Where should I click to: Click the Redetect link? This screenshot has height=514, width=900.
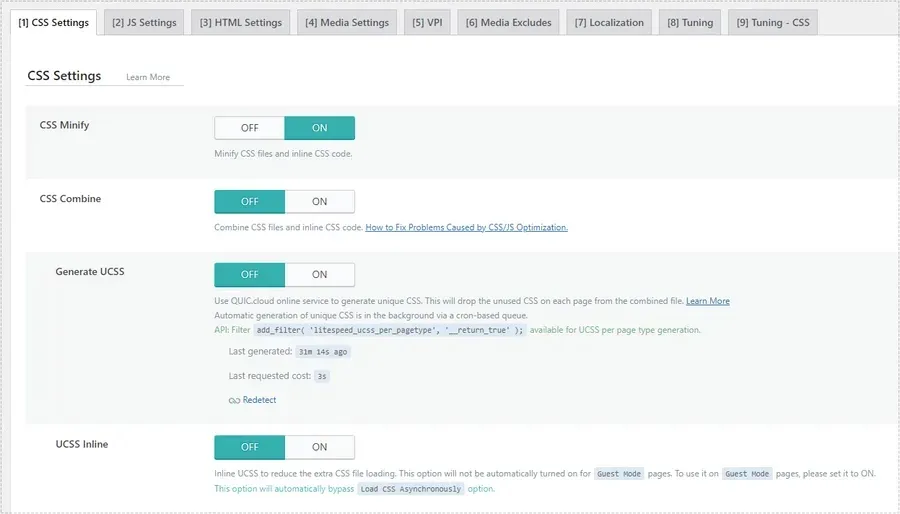pyautogui.click(x=259, y=400)
